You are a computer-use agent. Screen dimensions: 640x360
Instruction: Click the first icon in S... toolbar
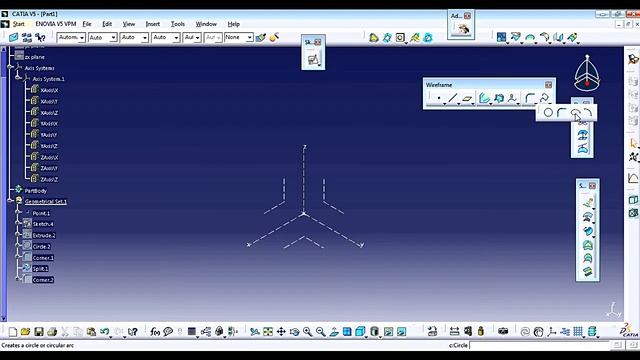pos(587,202)
